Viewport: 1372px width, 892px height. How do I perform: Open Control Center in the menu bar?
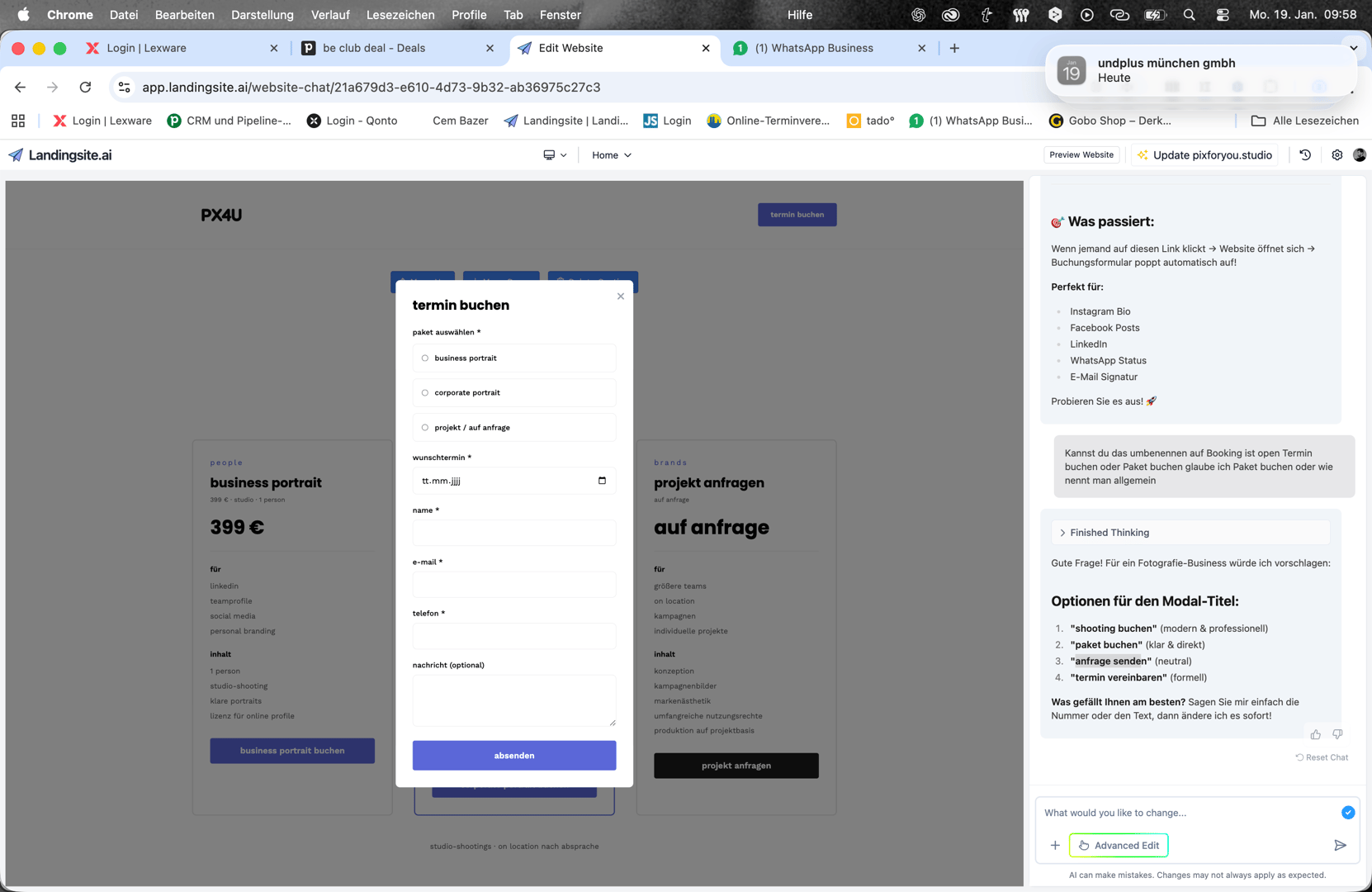[x=1223, y=15]
